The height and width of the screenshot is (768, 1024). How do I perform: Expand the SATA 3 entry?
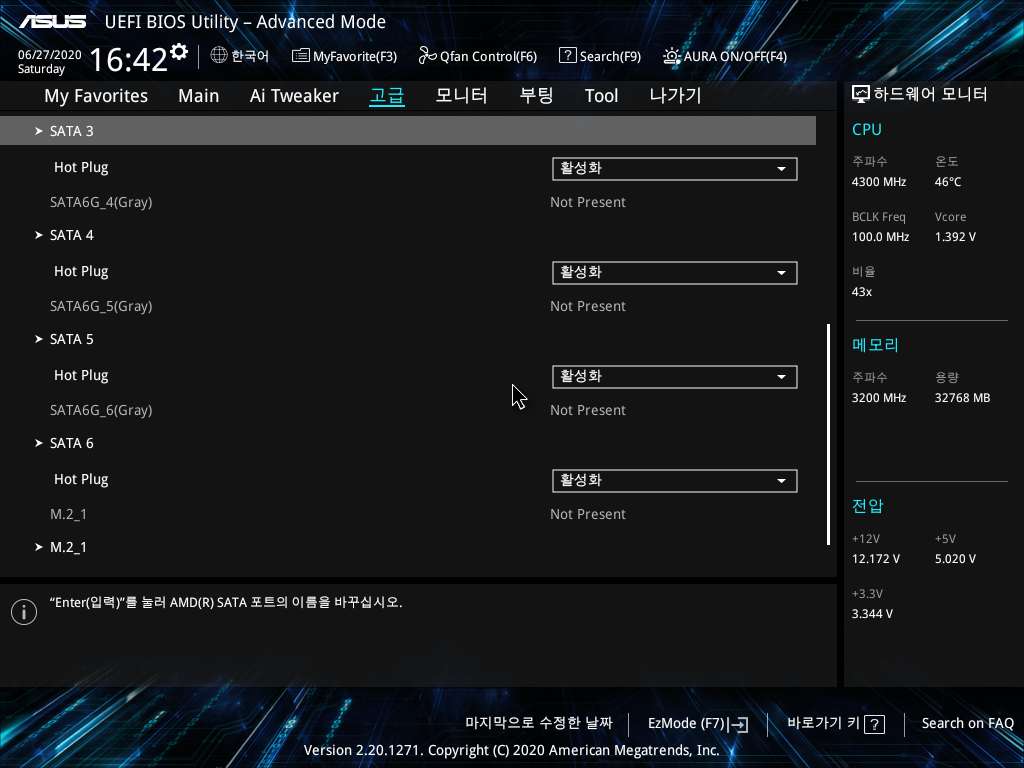(408, 131)
